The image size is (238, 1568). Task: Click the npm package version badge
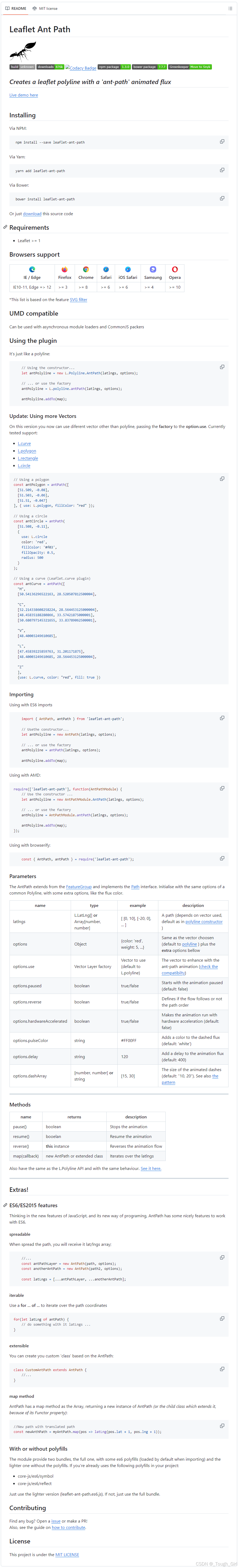[114, 67]
